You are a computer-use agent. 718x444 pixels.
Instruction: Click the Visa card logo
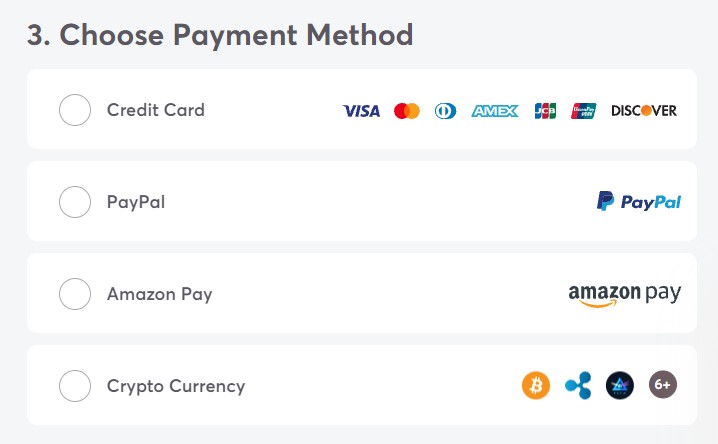pyautogui.click(x=361, y=111)
